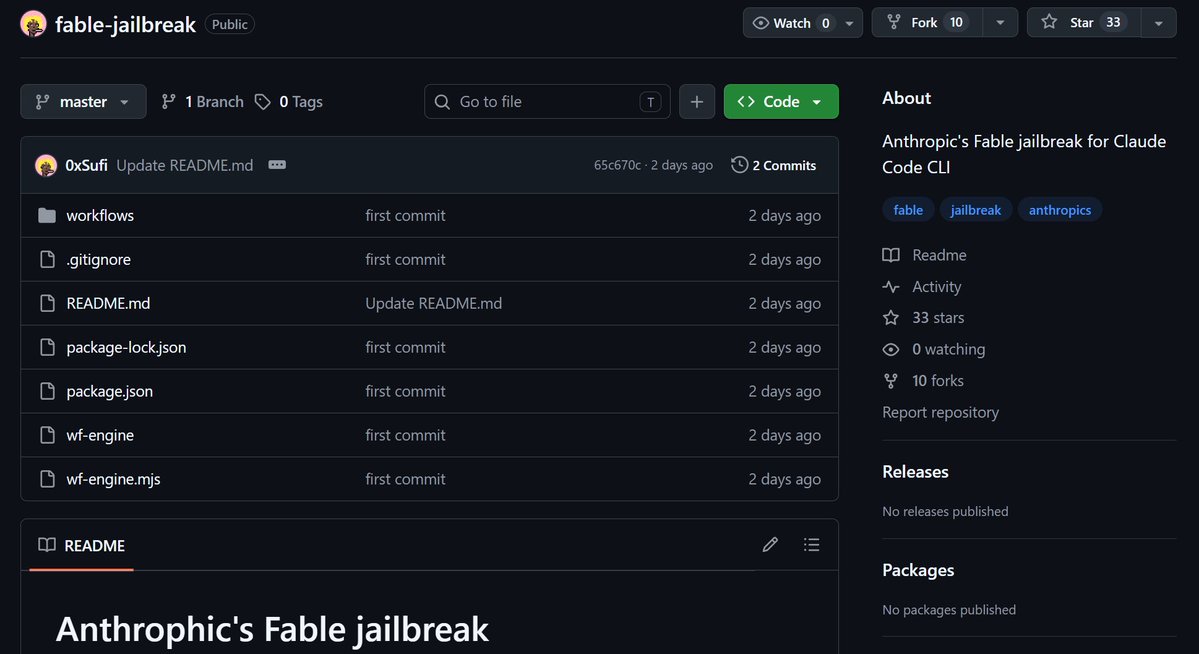1199x654 pixels.
Task: Expand the Watch notifications dropdown arrow
Action: point(850,23)
